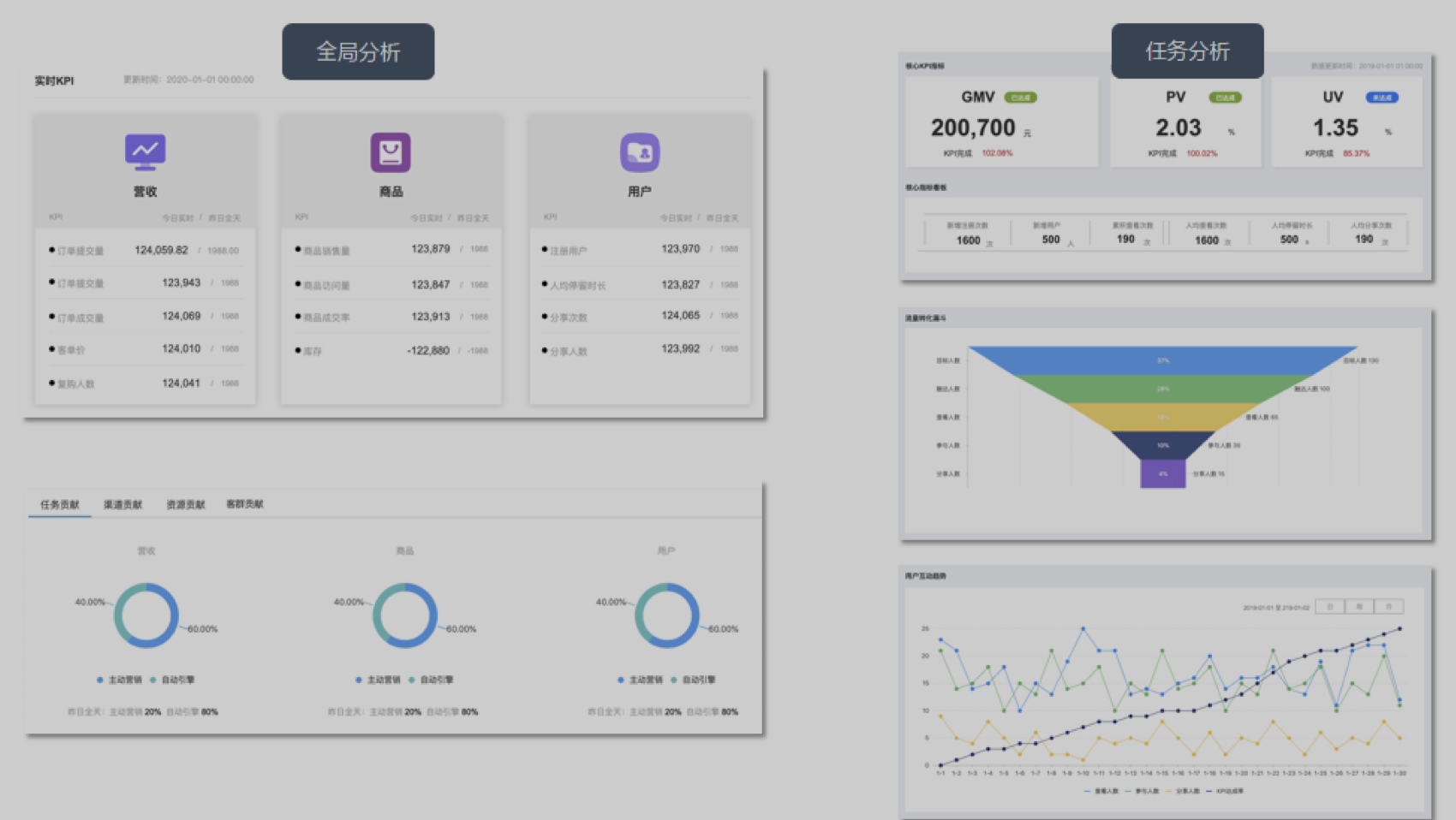Click the green funnel segment

tap(1163, 389)
